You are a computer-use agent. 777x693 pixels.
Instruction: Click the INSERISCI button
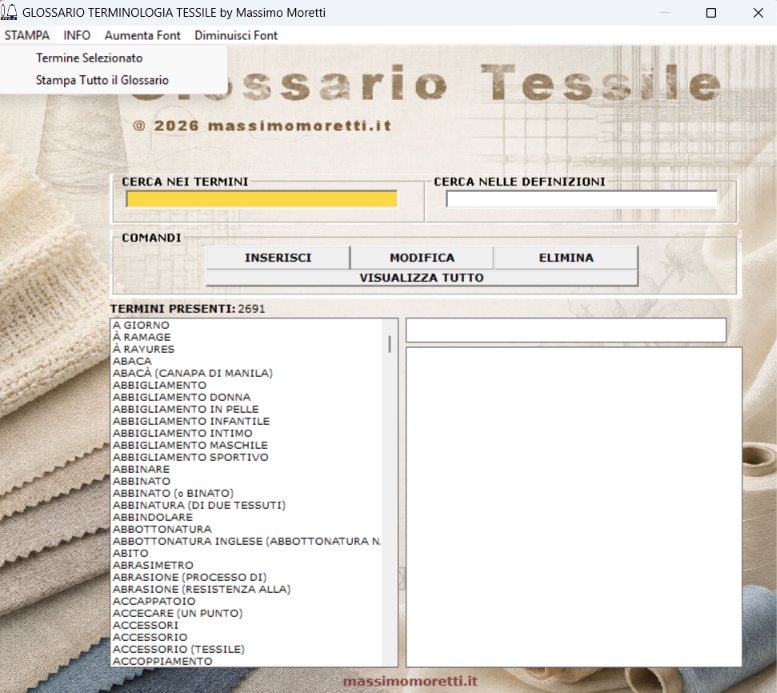(278, 258)
